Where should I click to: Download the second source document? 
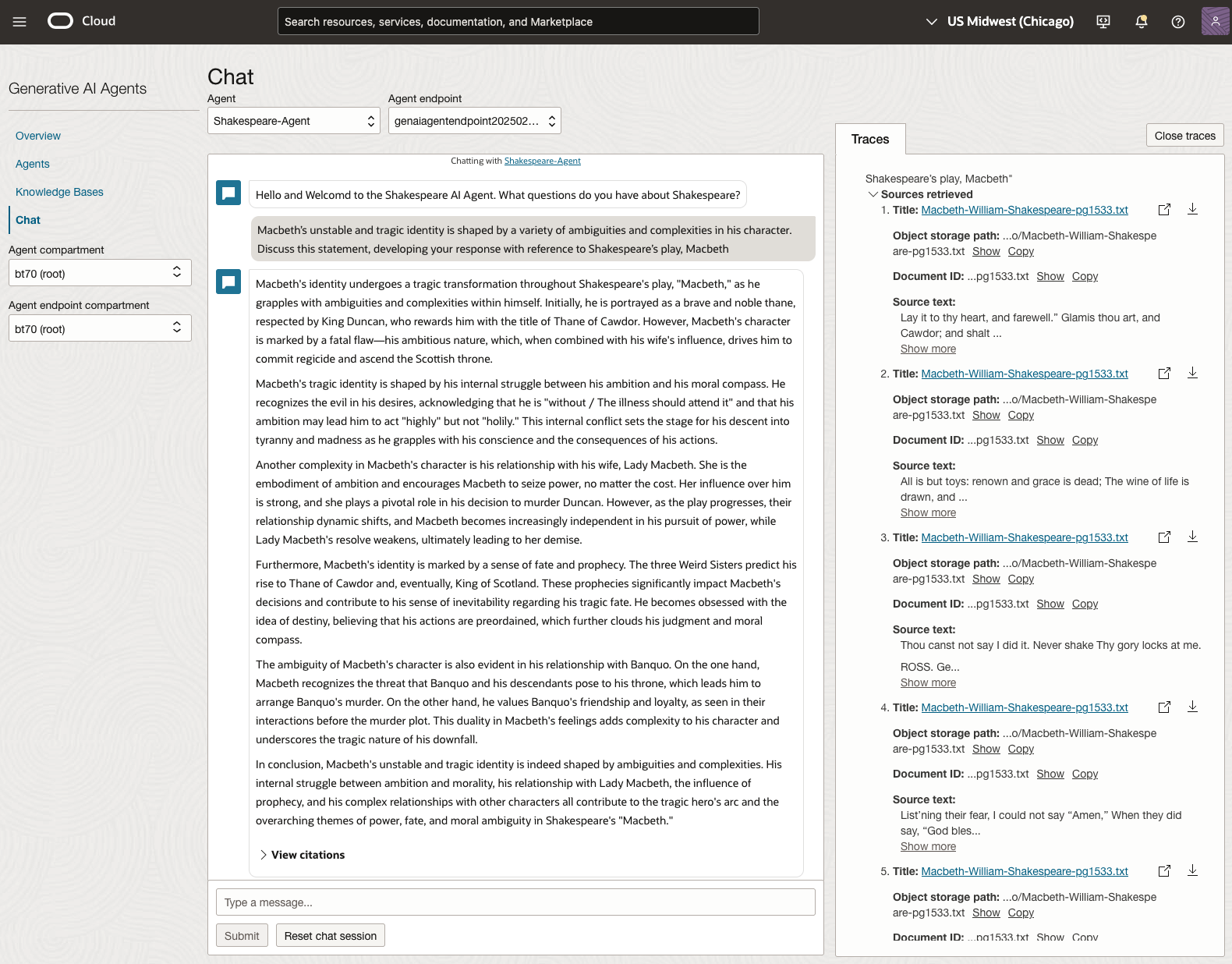pyautogui.click(x=1192, y=374)
